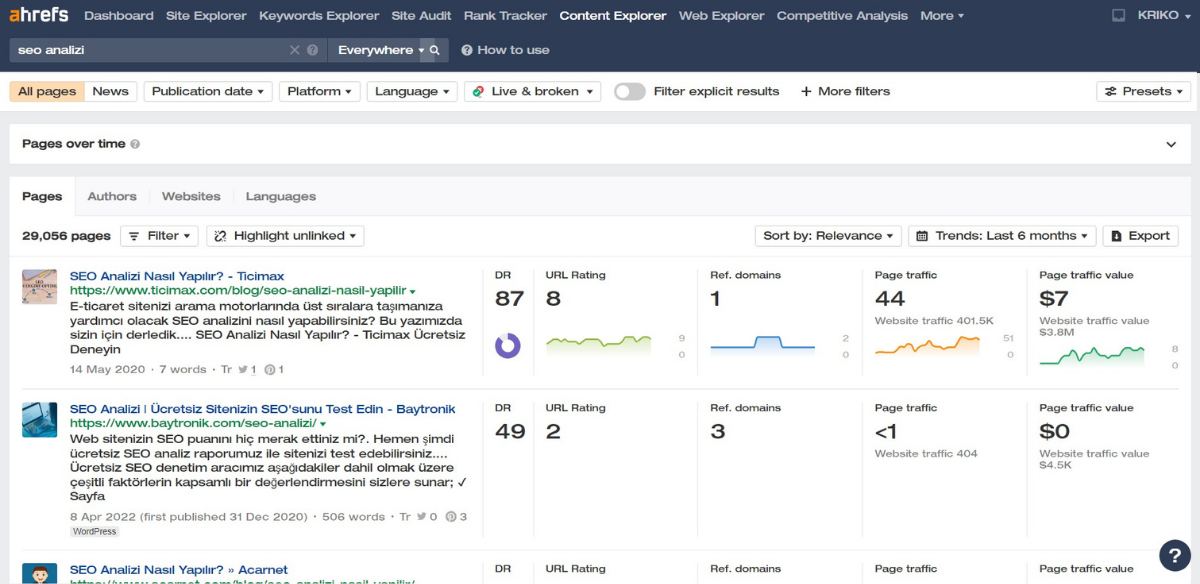Open the SEO Analizi Nasıl Yapılır? Ticimax link

[x=177, y=276]
